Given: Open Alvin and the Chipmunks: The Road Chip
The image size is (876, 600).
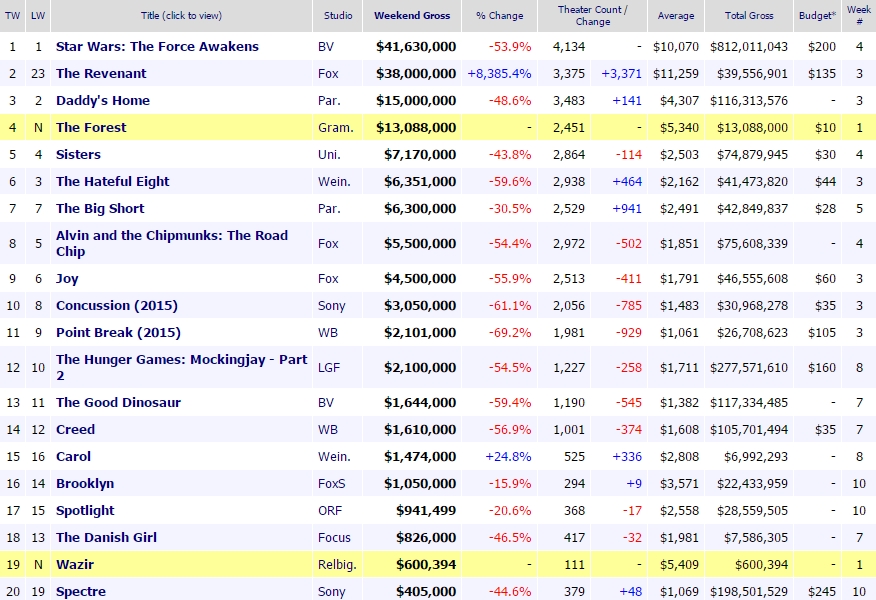Looking at the screenshot, I should coord(172,243).
